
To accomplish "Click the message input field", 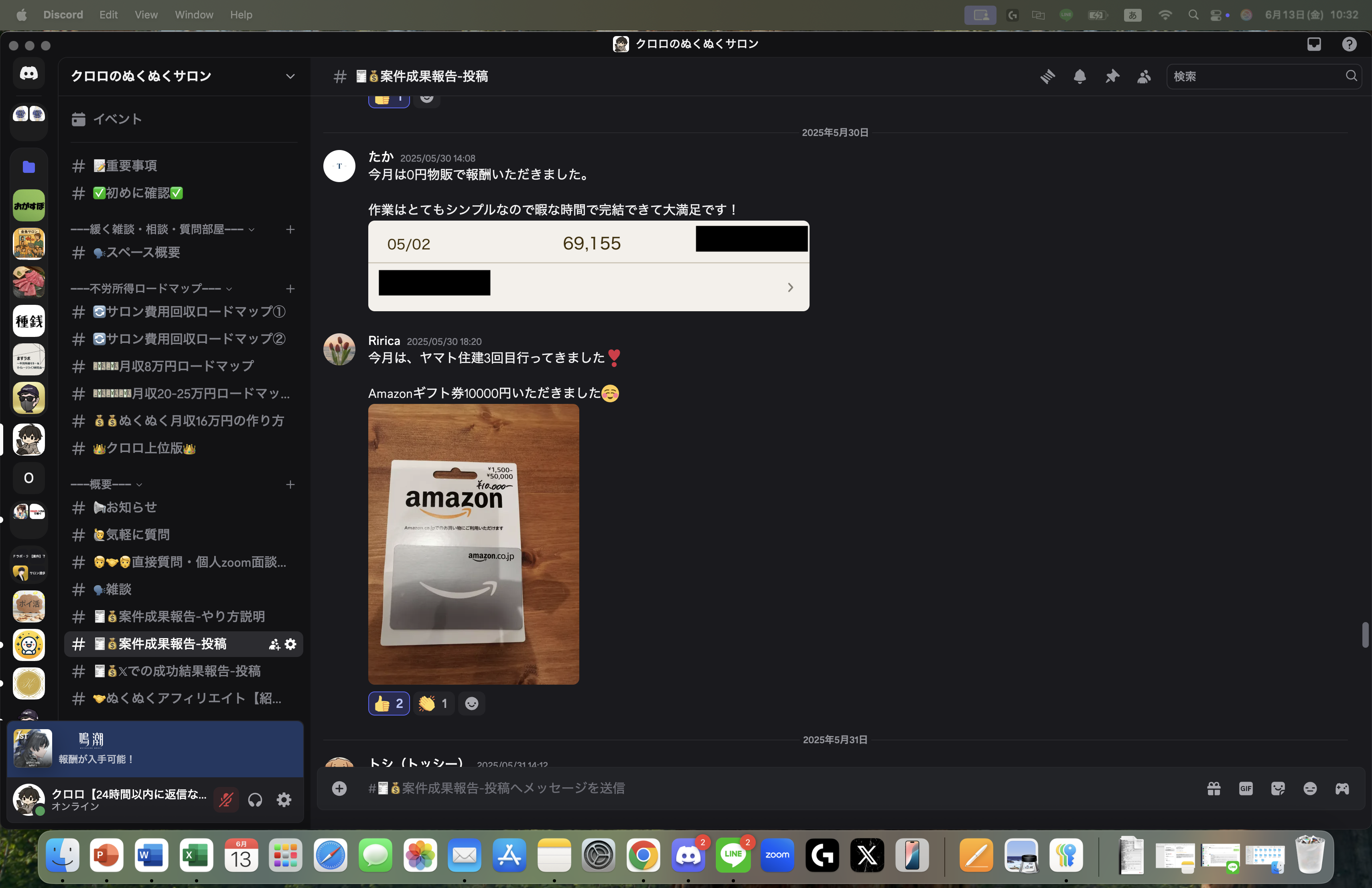I will (x=749, y=788).
